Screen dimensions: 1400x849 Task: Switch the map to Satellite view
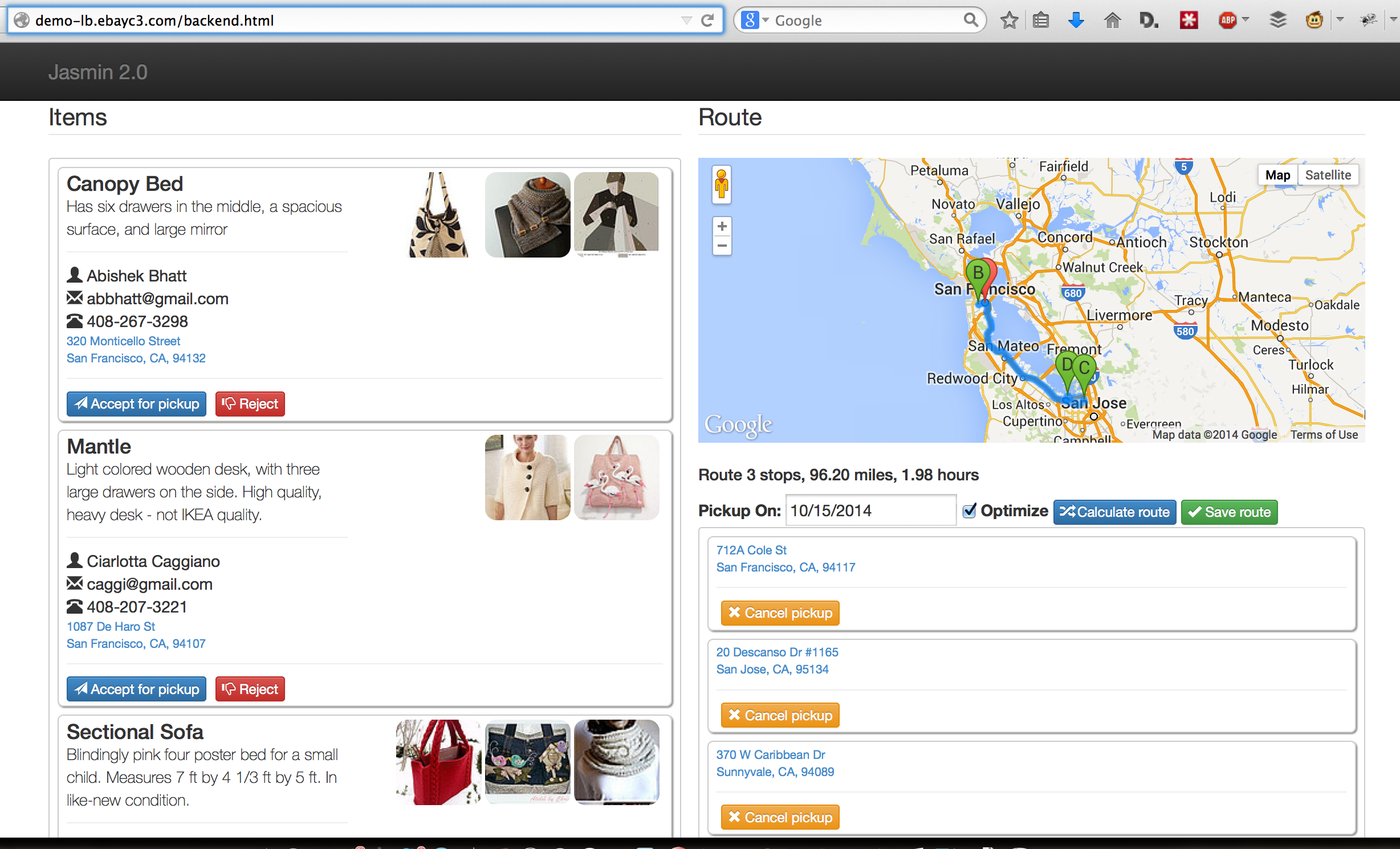pos(1328,175)
